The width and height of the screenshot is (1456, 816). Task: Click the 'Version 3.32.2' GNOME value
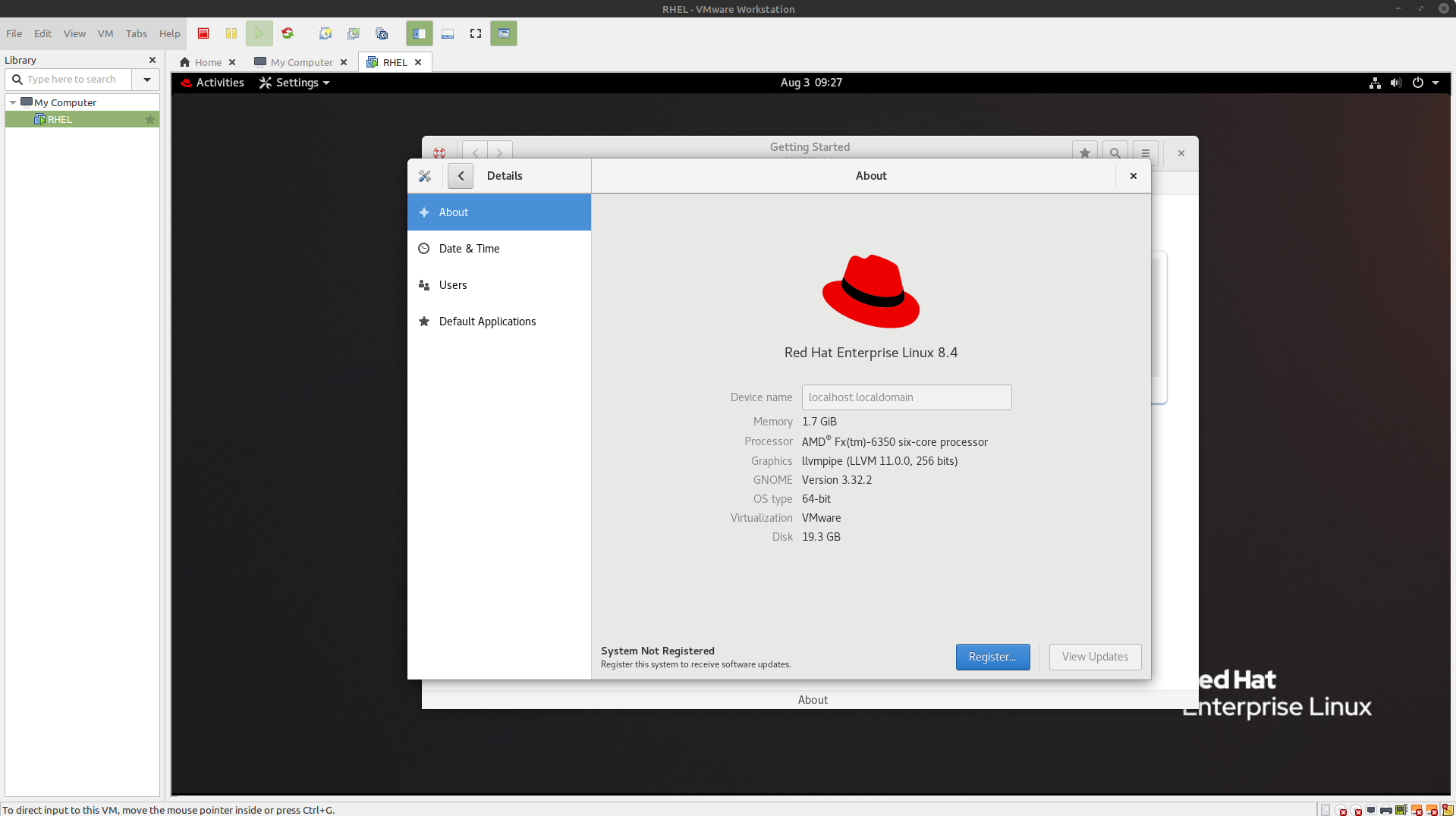[x=837, y=480]
